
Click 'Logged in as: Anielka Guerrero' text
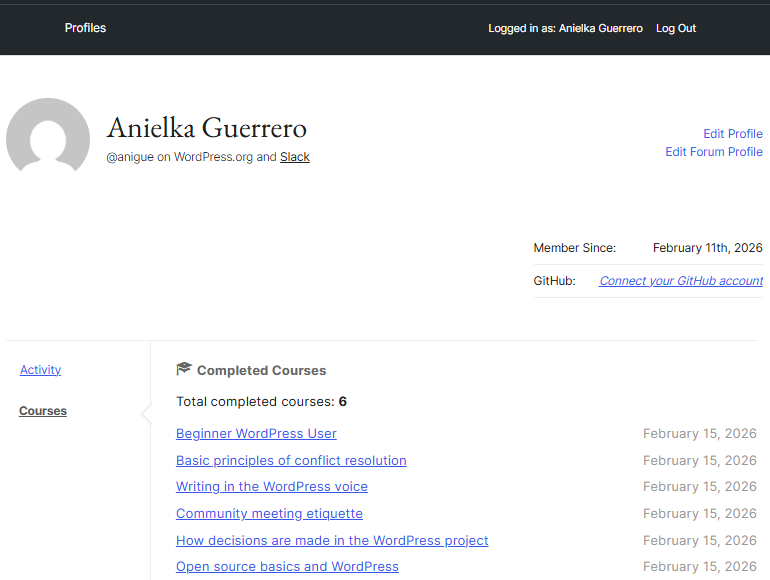tap(565, 28)
